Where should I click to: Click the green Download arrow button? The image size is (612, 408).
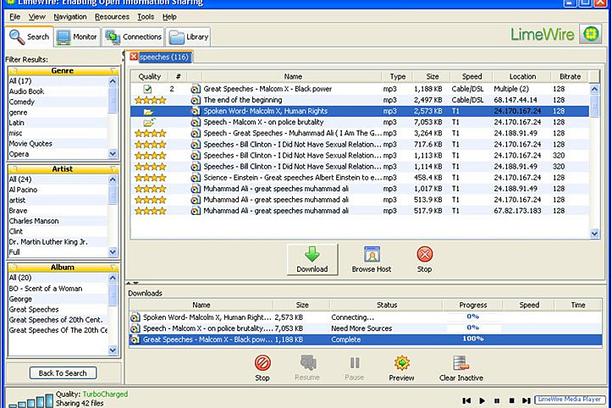[312, 259]
